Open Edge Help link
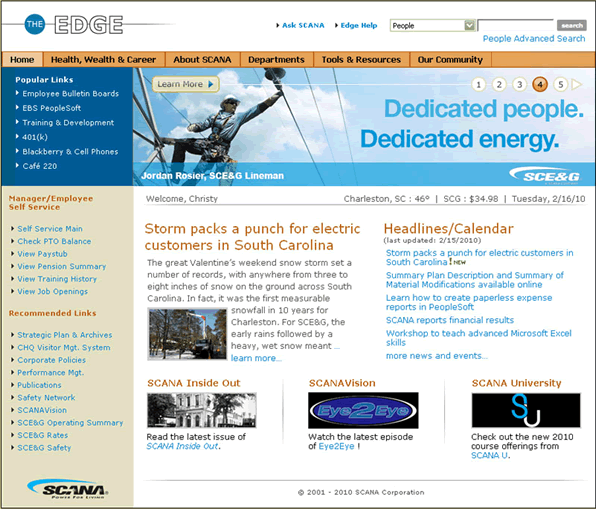 coord(359,25)
